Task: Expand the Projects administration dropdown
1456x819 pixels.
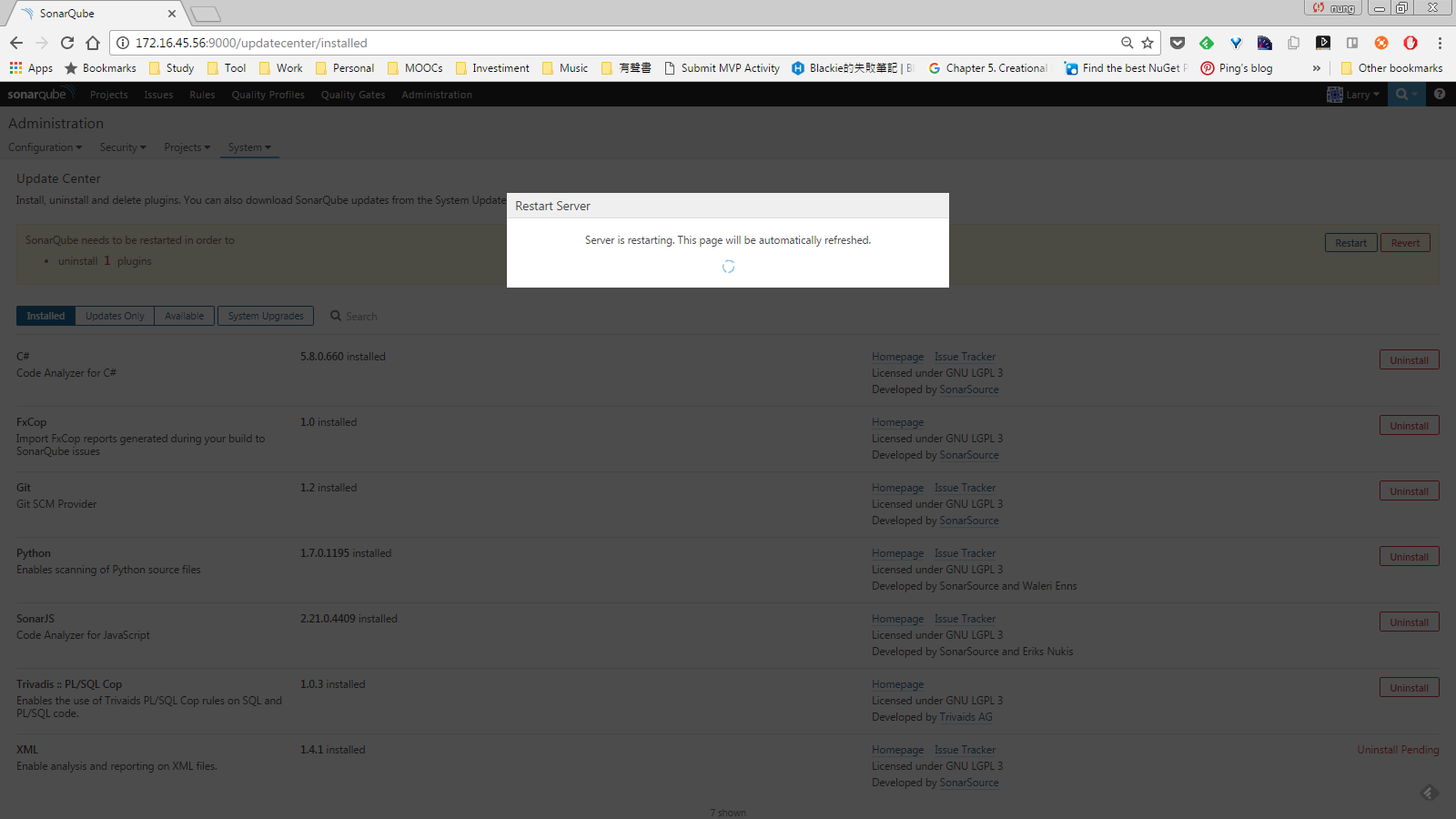Action: click(187, 147)
